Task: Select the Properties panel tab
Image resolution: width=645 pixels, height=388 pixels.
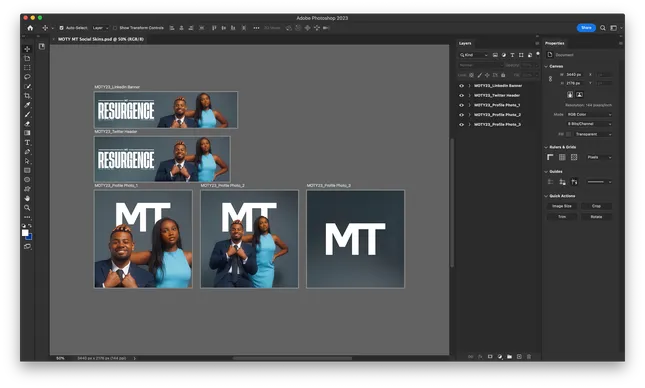Action: (x=555, y=43)
